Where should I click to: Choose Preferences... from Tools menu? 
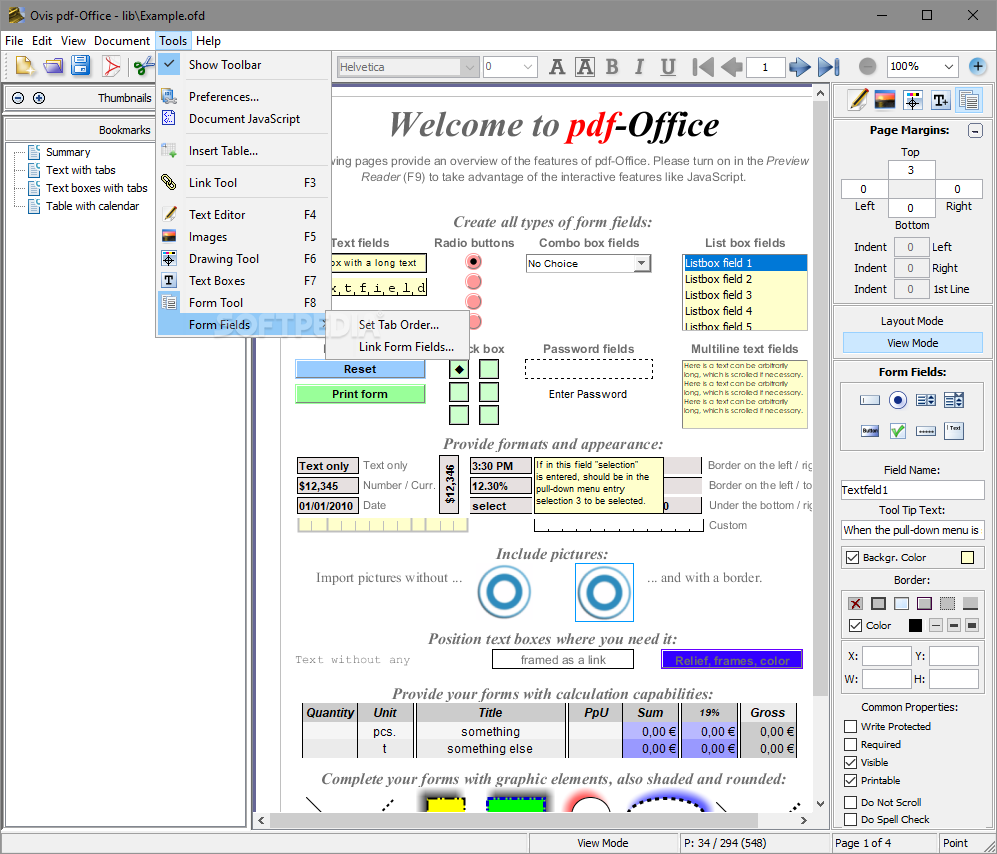(x=244, y=97)
